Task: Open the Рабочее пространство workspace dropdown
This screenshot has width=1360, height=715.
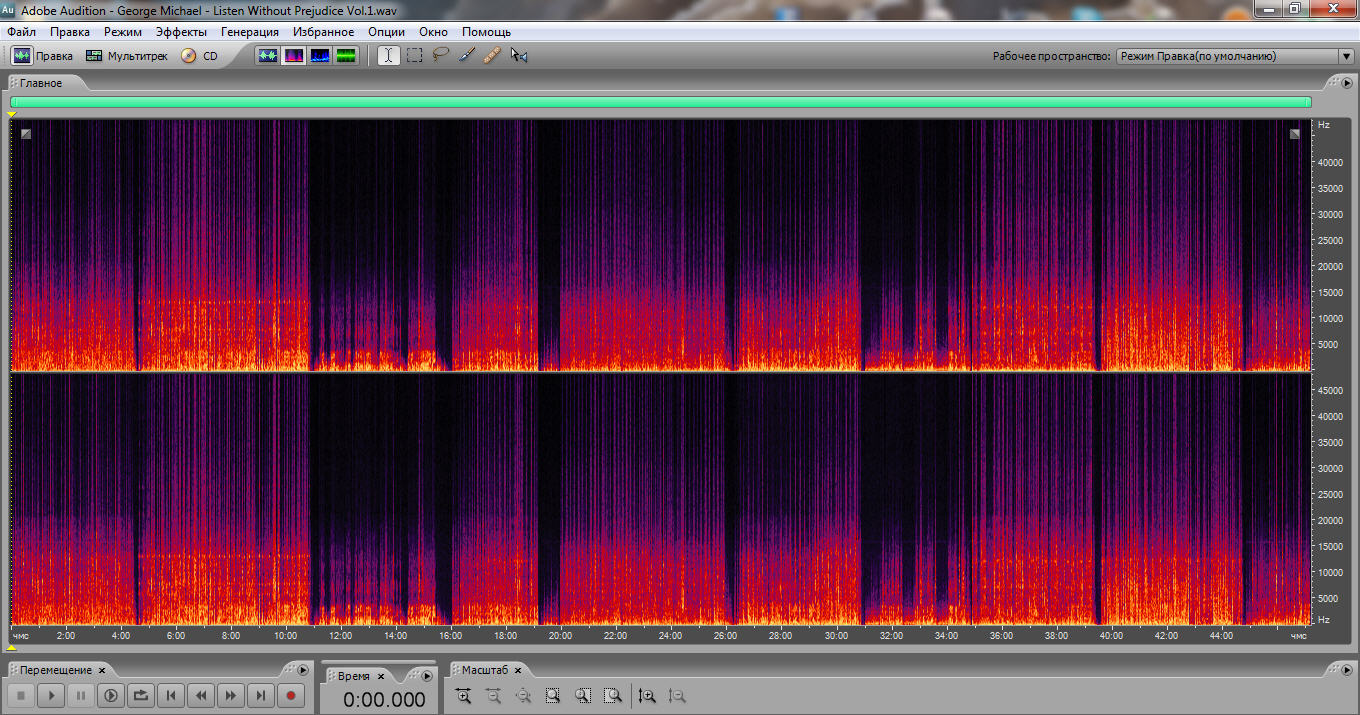Action: [x=1234, y=57]
